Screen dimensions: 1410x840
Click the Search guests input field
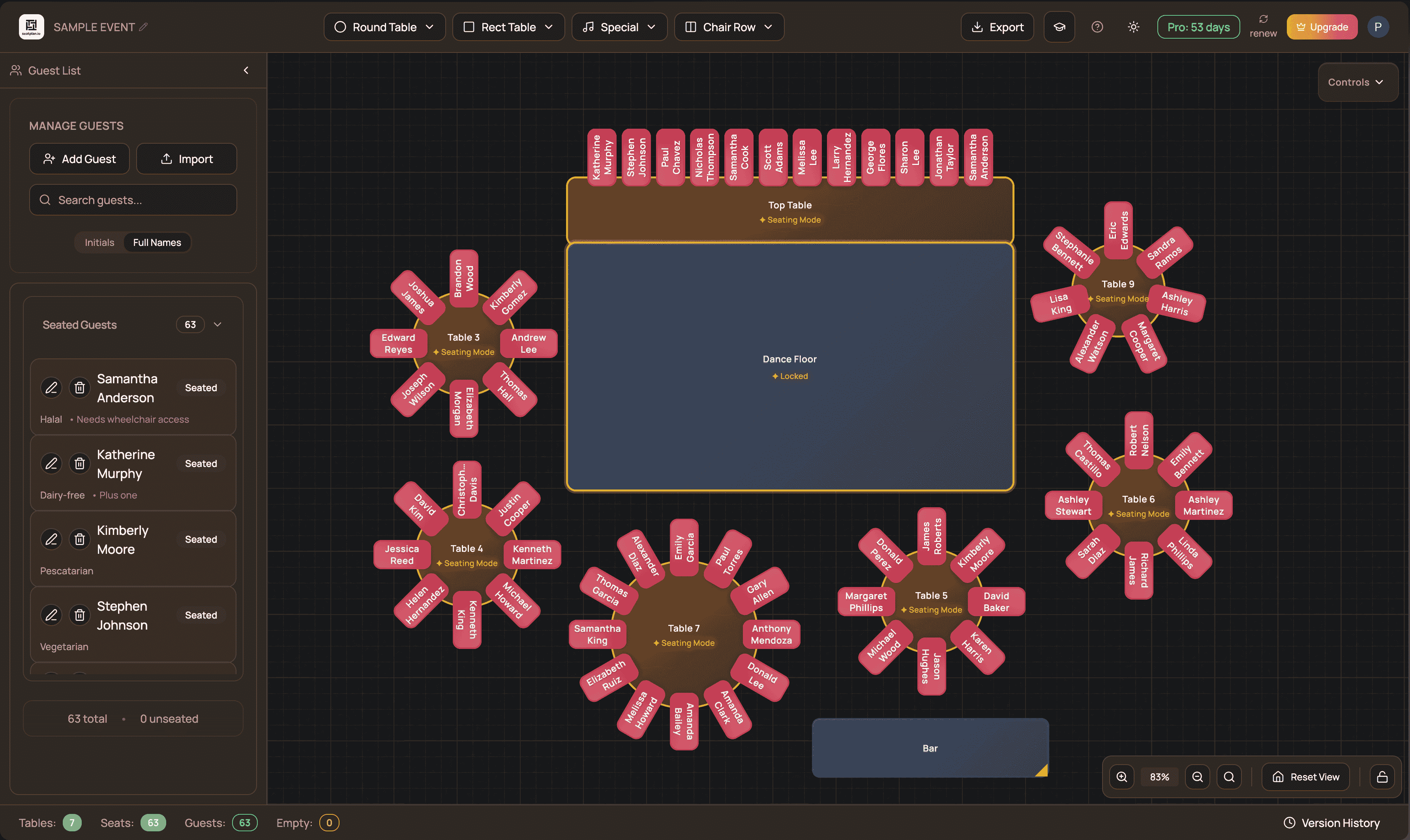point(133,200)
